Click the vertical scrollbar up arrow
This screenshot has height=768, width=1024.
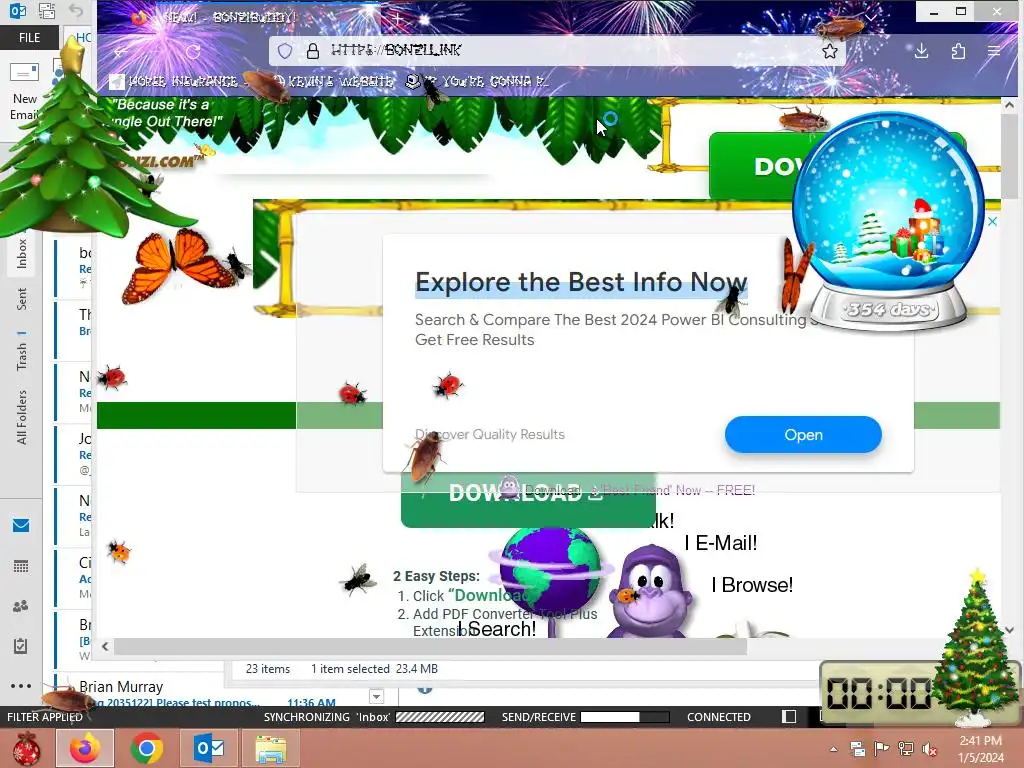coord(1009,104)
